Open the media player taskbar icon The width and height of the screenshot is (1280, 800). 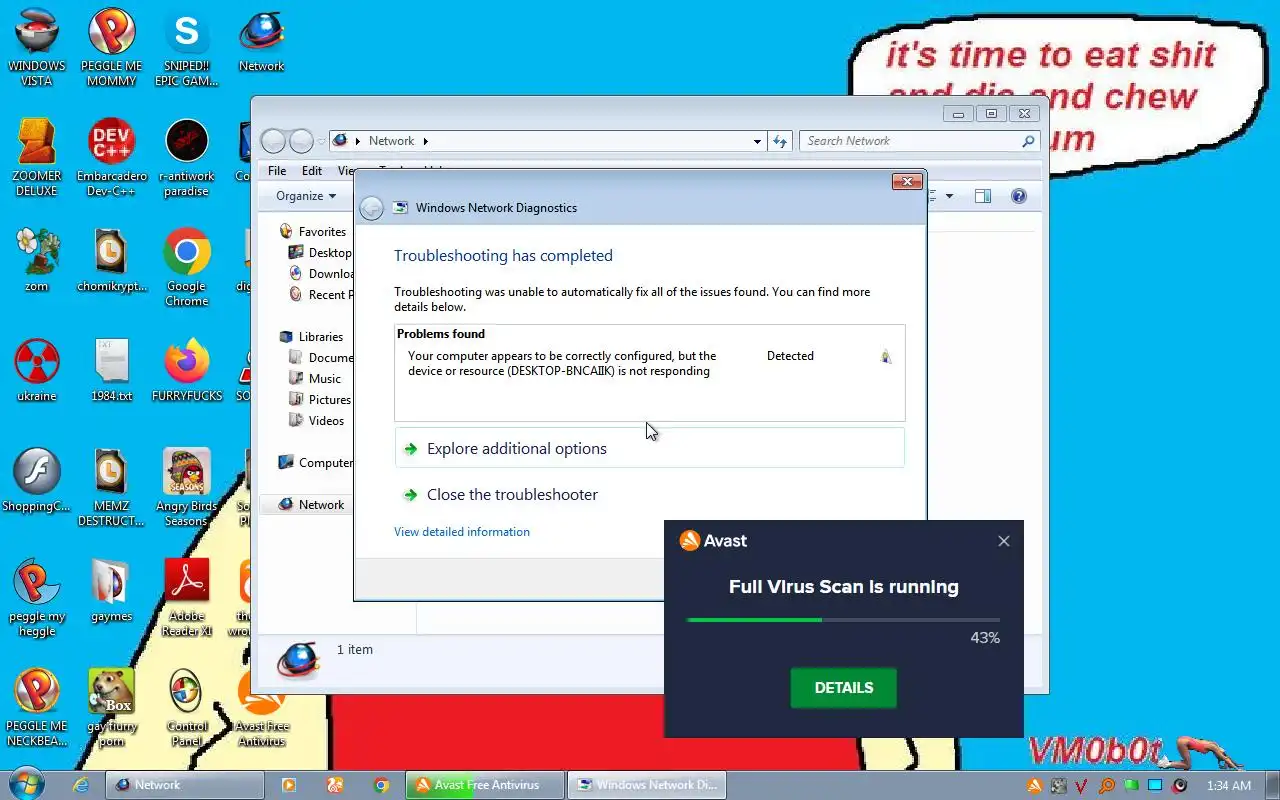[289, 785]
